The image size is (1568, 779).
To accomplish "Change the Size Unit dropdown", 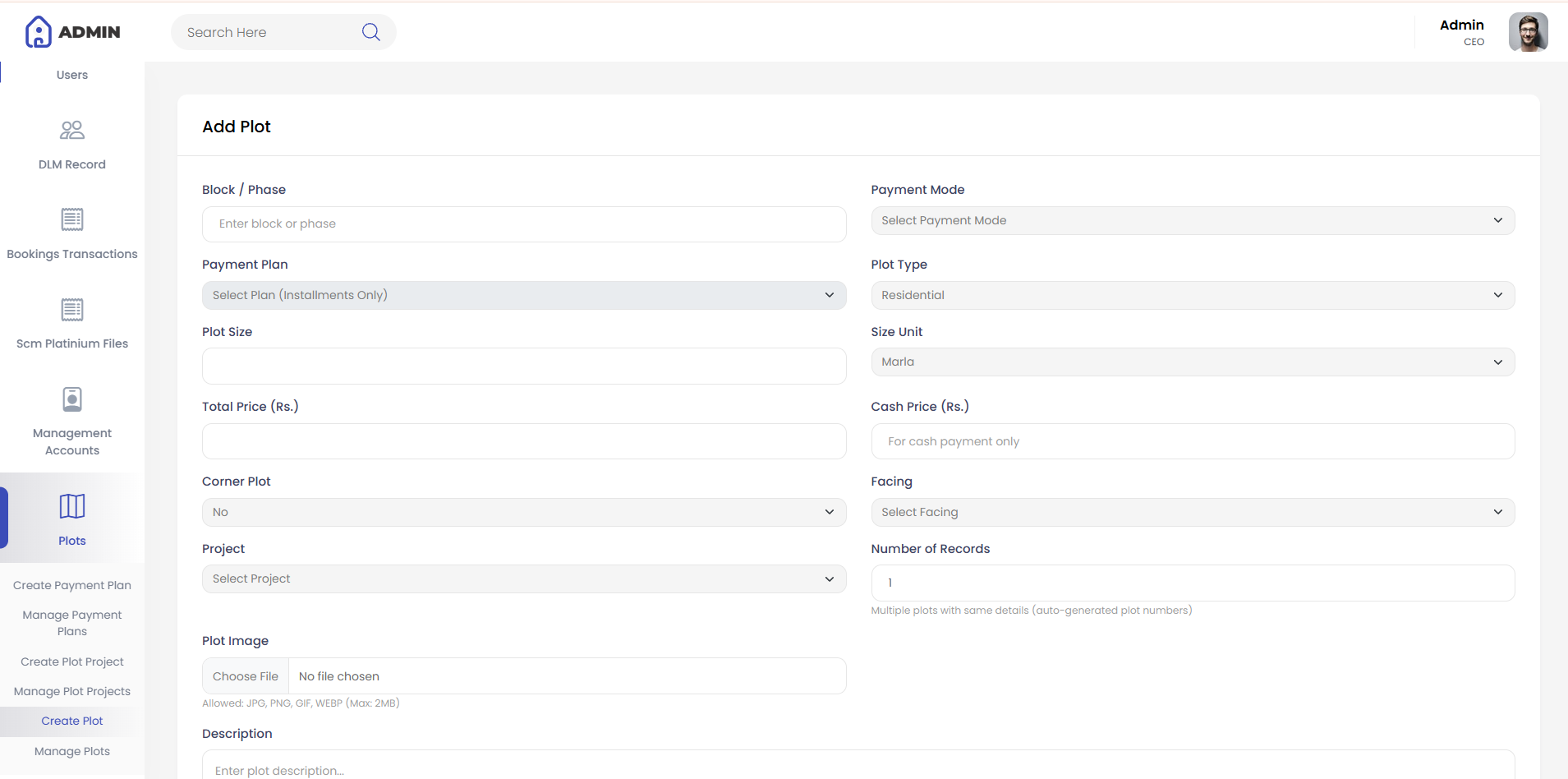I will click(x=1193, y=362).
